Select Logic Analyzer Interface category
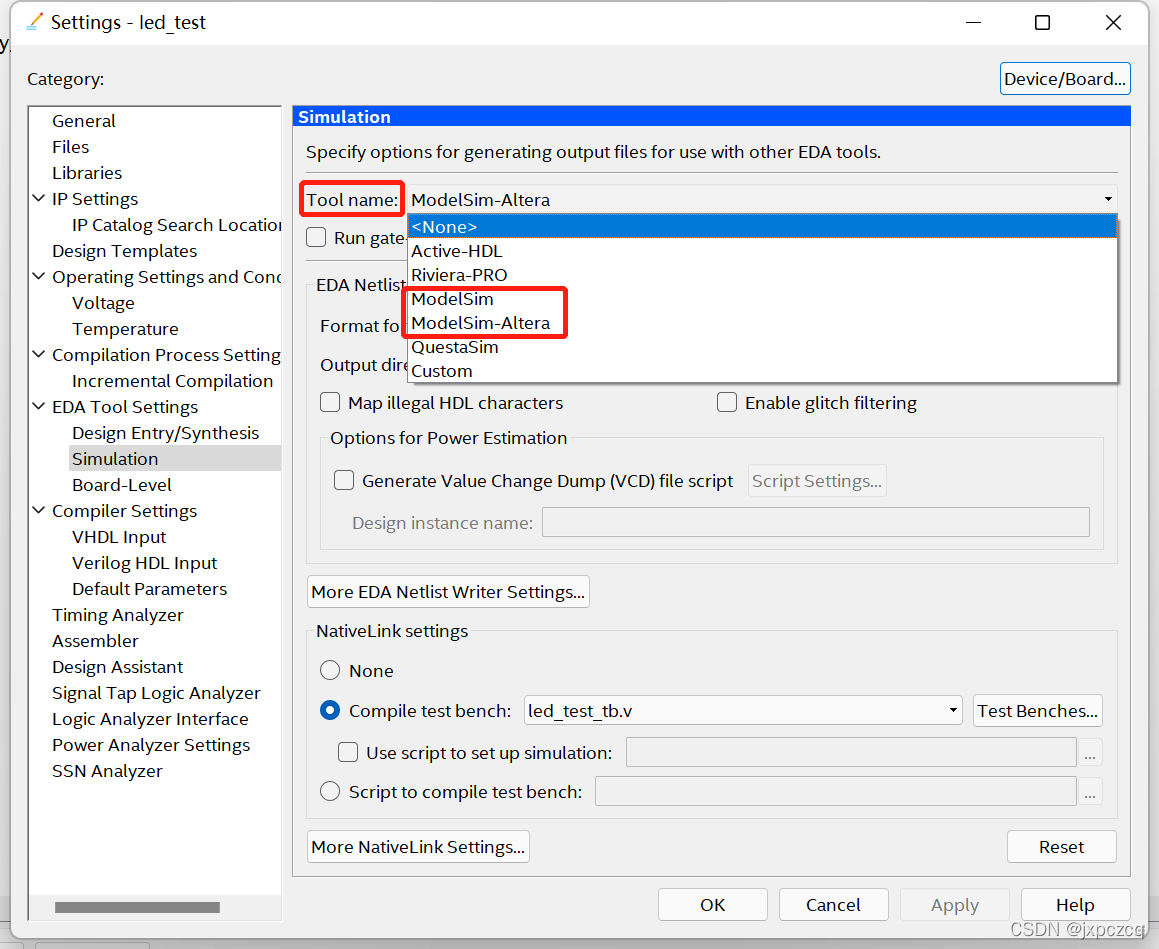This screenshot has width=1159, height=949. [x=150, y=718]
